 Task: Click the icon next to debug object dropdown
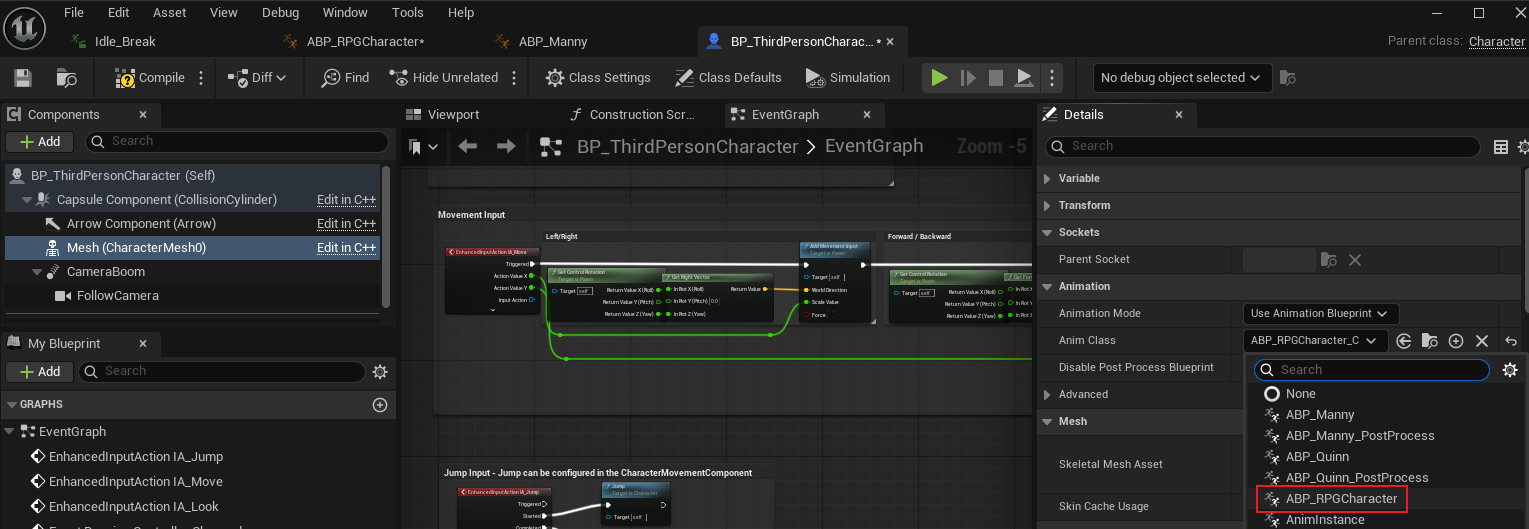1288,78
